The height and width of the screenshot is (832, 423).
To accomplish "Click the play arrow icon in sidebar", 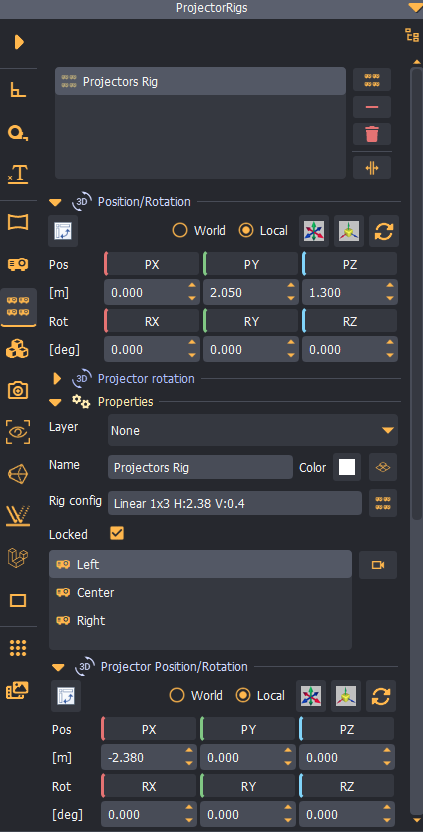I will tap(19, 42).
